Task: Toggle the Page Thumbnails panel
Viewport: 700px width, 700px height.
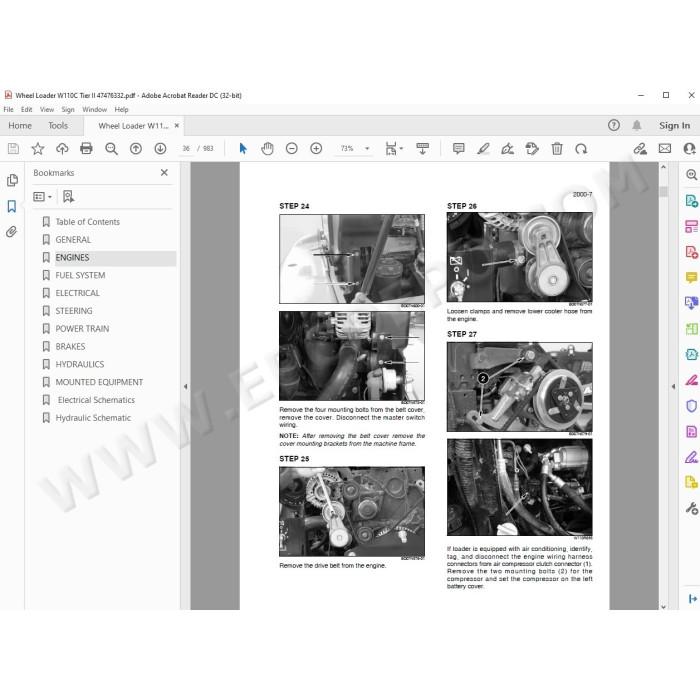Action: pos(12,180)
